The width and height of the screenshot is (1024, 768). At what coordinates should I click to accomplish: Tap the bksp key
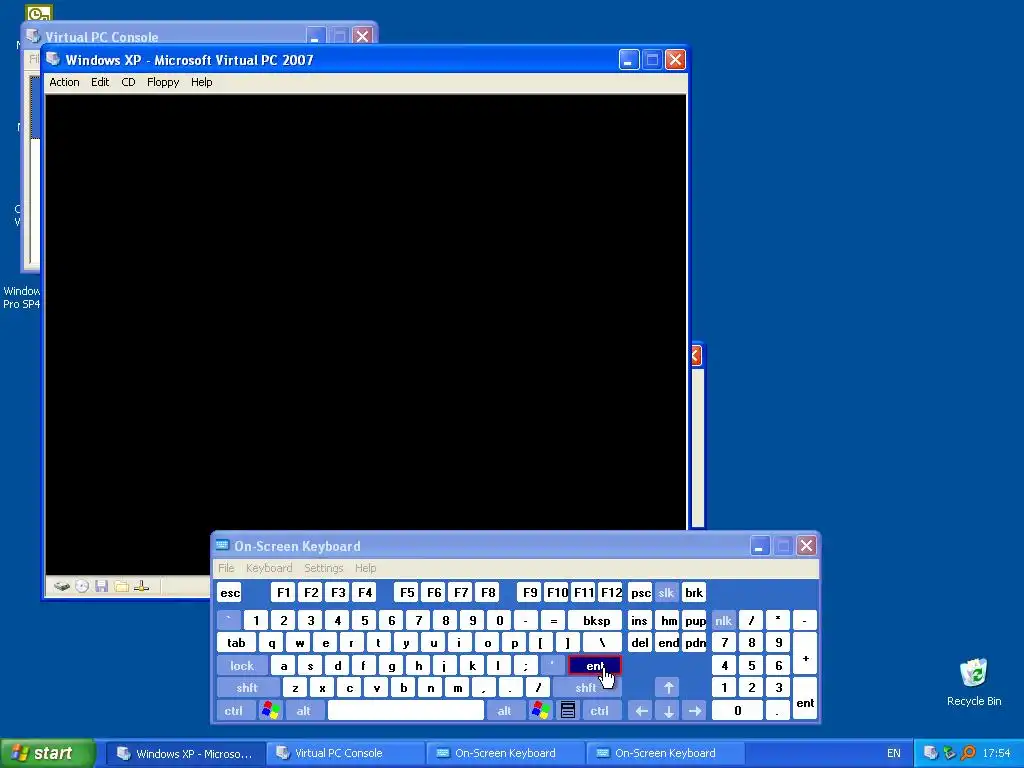pos(596,620)
